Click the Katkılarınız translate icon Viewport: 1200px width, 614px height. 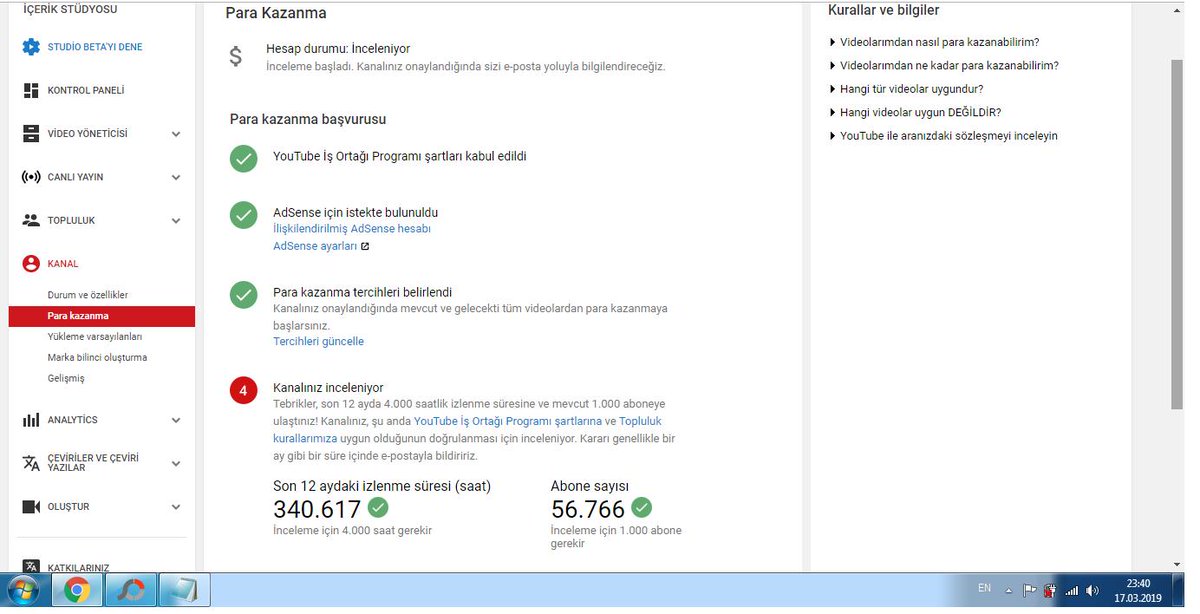[x=31, y=567]
